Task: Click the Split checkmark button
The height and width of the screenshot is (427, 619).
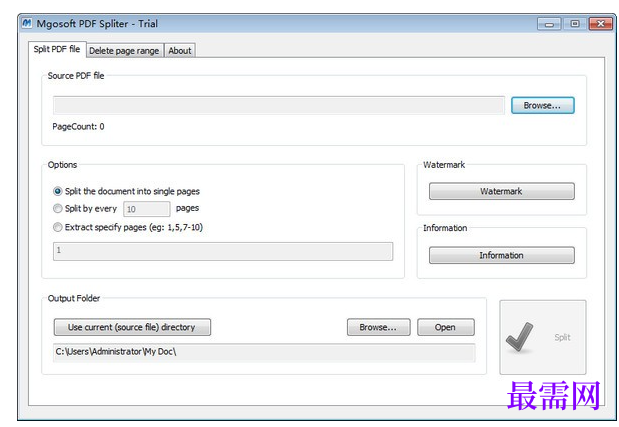Action: click(x=543, y=337)
